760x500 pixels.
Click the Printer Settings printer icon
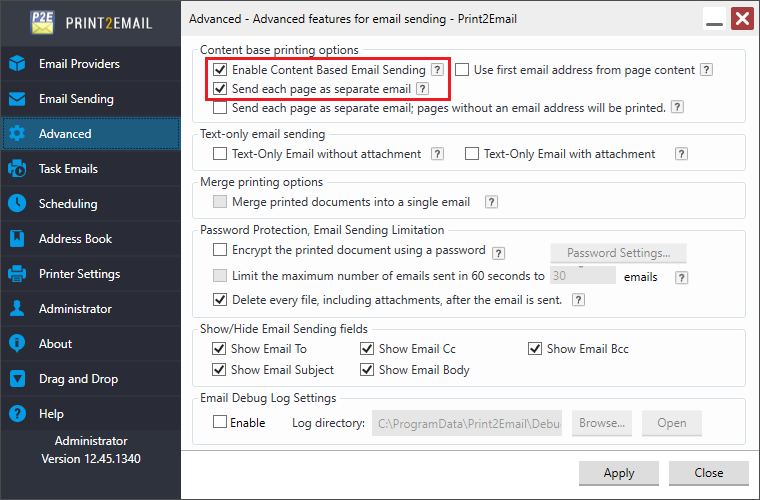coord(17,274)
